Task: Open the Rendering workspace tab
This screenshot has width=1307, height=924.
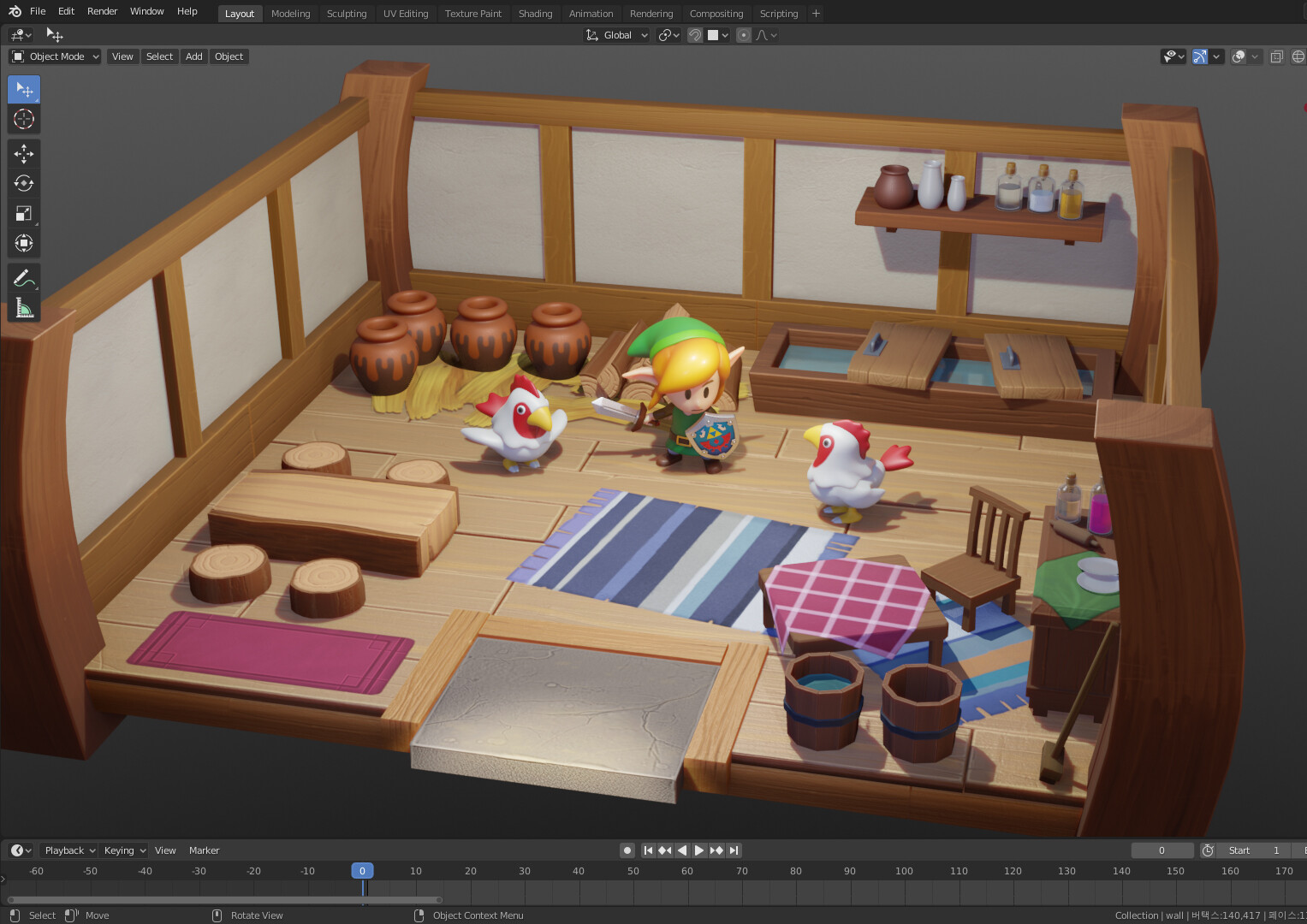Action: [651, 14]
